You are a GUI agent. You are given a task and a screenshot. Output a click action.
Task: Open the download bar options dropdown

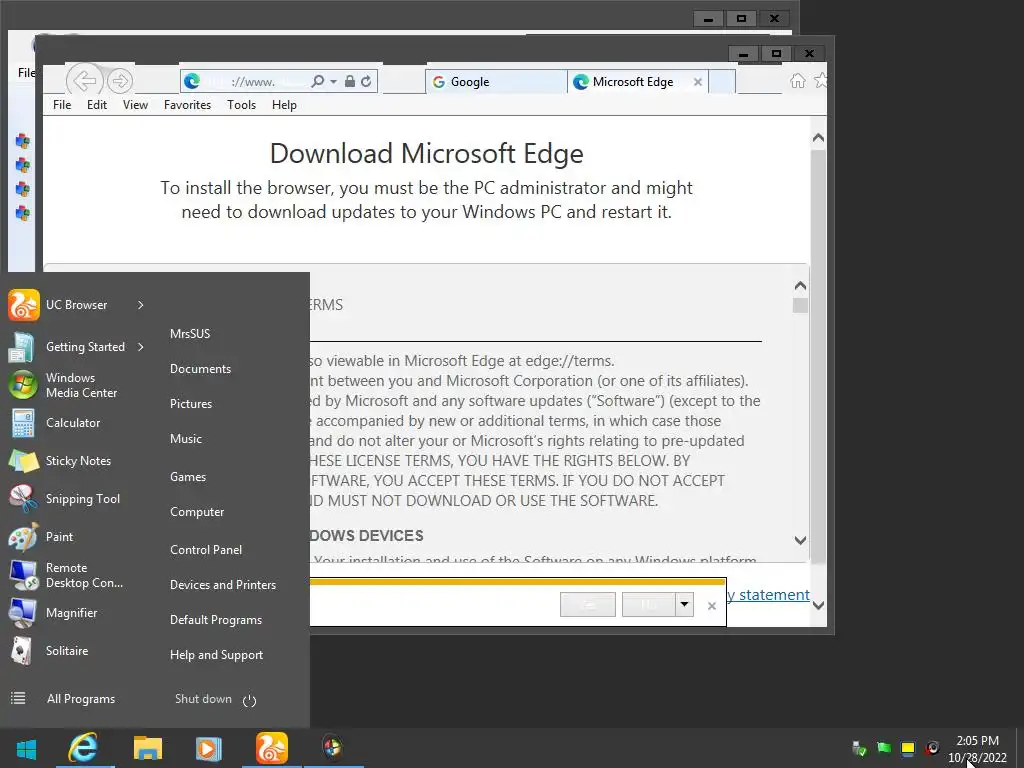point(684,604)
